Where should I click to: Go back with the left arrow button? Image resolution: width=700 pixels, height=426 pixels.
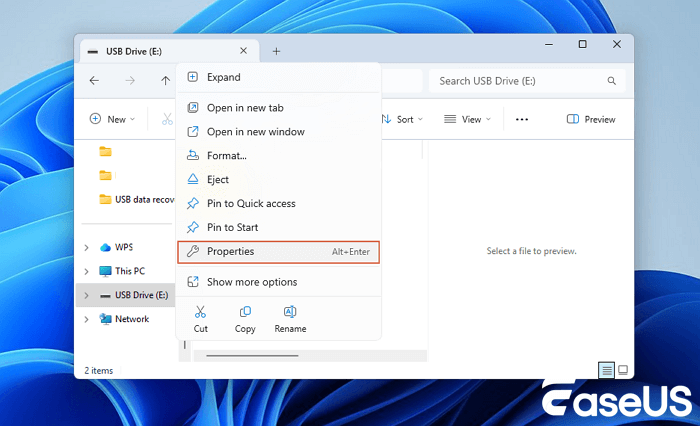[x=94, y=81]
